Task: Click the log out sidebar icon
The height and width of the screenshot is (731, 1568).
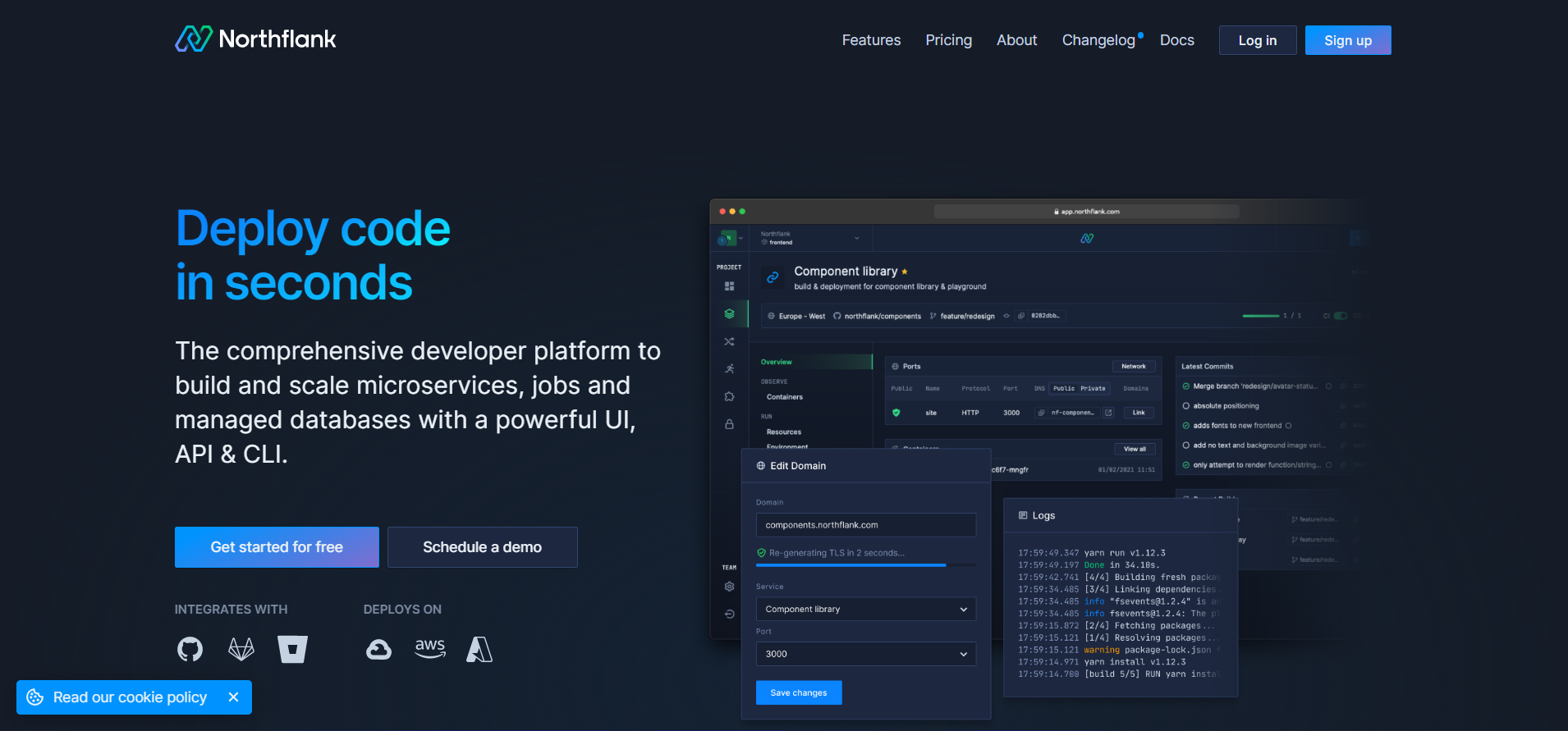Action: 729,614
